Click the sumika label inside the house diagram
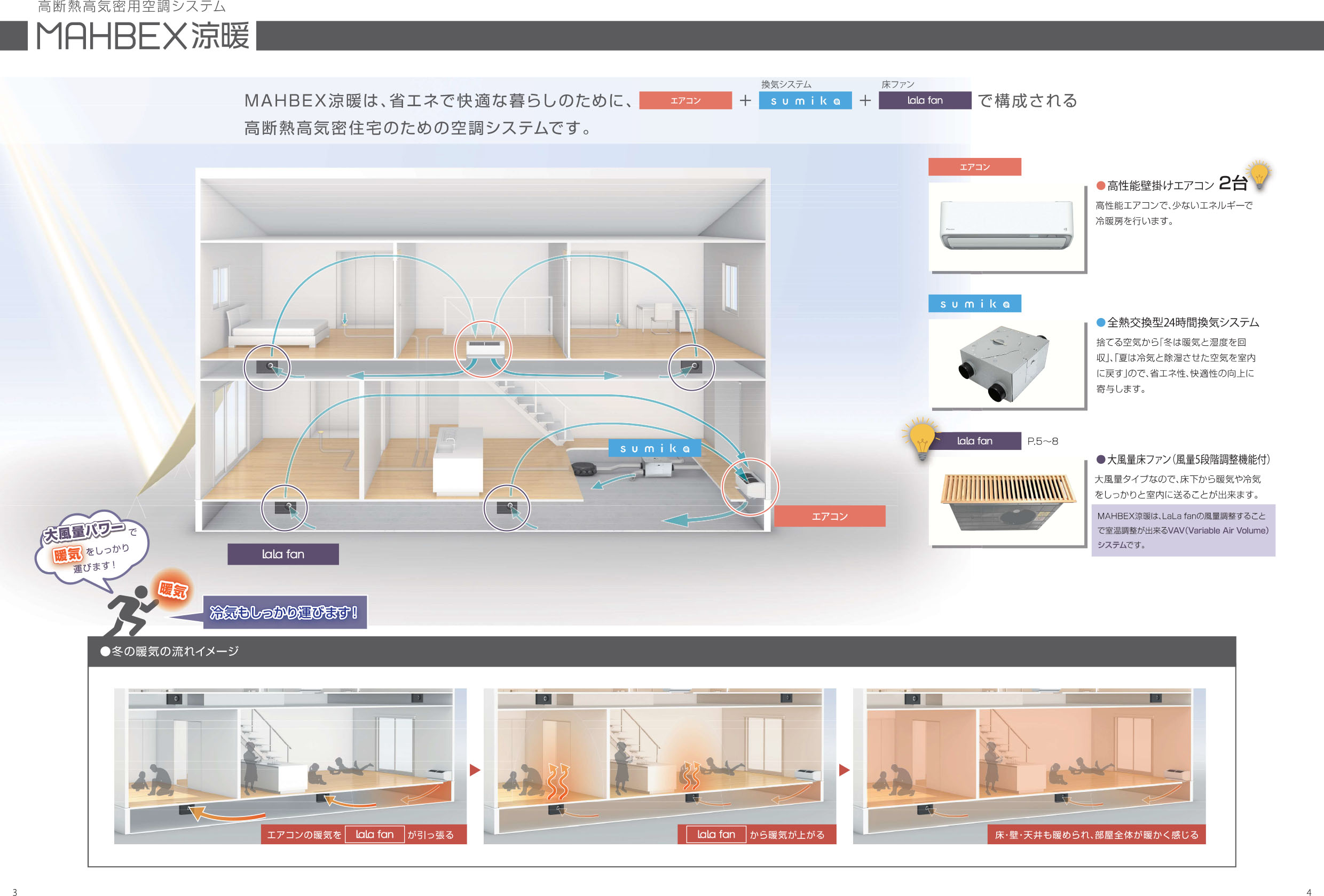 pos(655,448)
